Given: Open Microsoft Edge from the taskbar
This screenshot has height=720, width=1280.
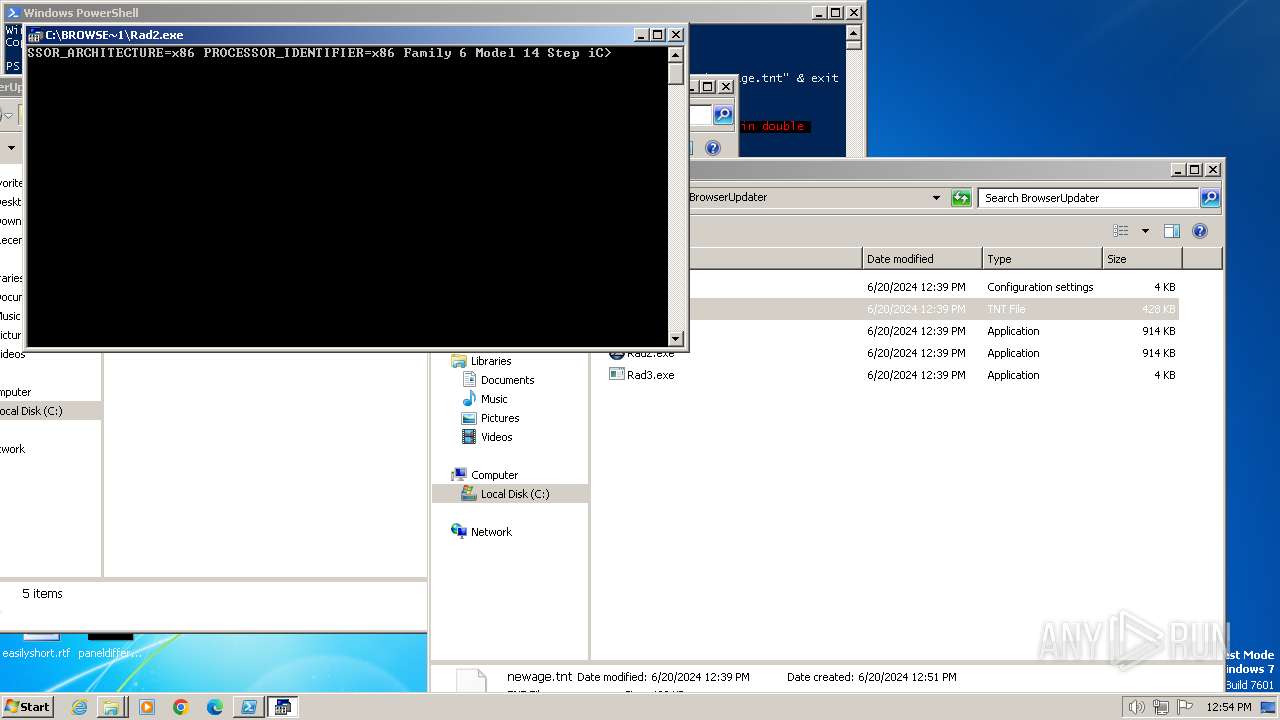Looking at the screenshot, I should click(x=215, y=707).
